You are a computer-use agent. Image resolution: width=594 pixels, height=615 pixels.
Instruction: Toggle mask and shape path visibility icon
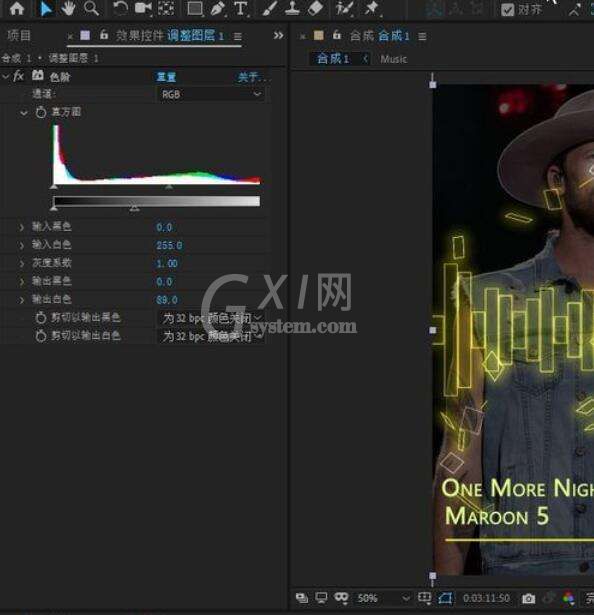click(341, 598)
